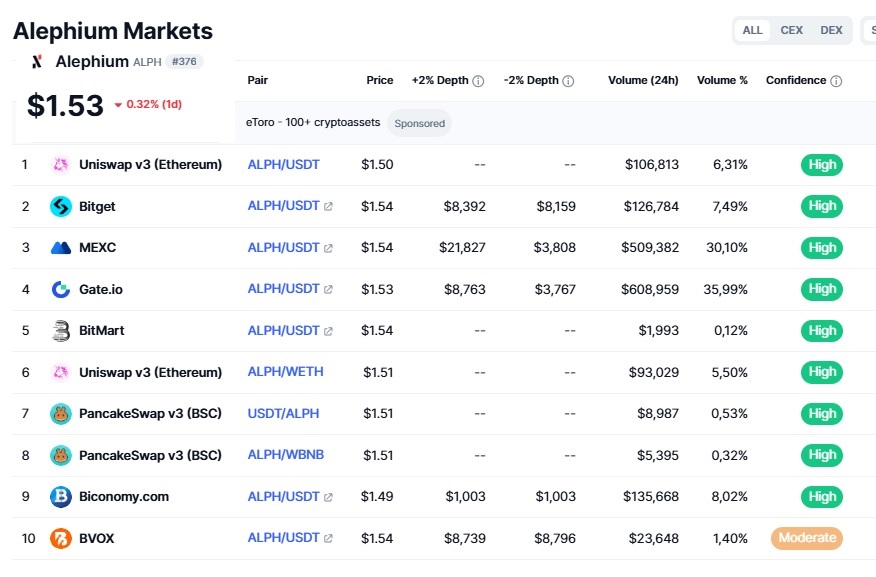Image resolution: width=876 pixels, height=577 pixels.
Task: Open PancakeSwap ALPH/WBNB pair link
Action: click(x=285, y=455)
